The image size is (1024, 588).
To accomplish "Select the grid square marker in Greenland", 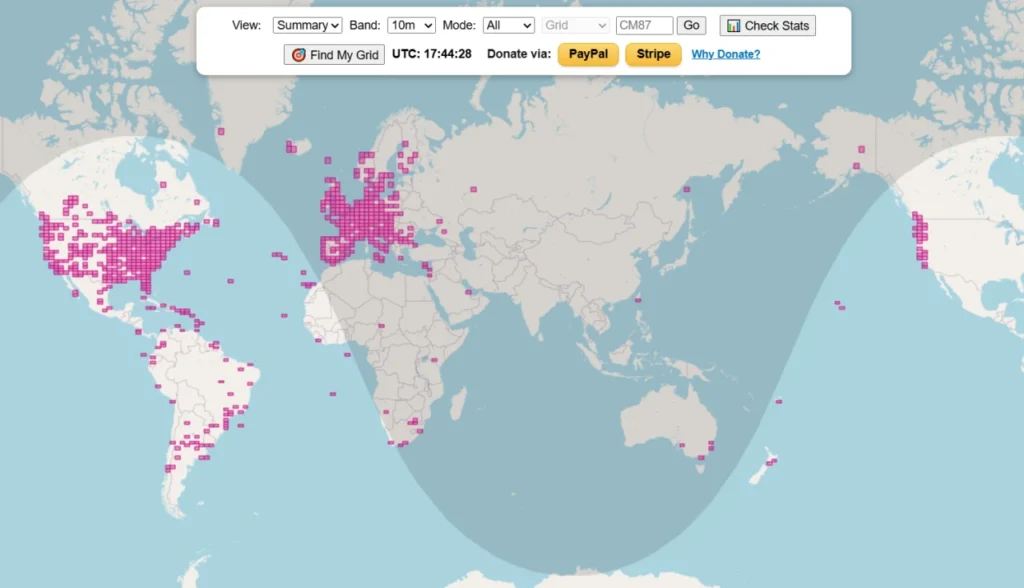I will (x=221, y=131).
